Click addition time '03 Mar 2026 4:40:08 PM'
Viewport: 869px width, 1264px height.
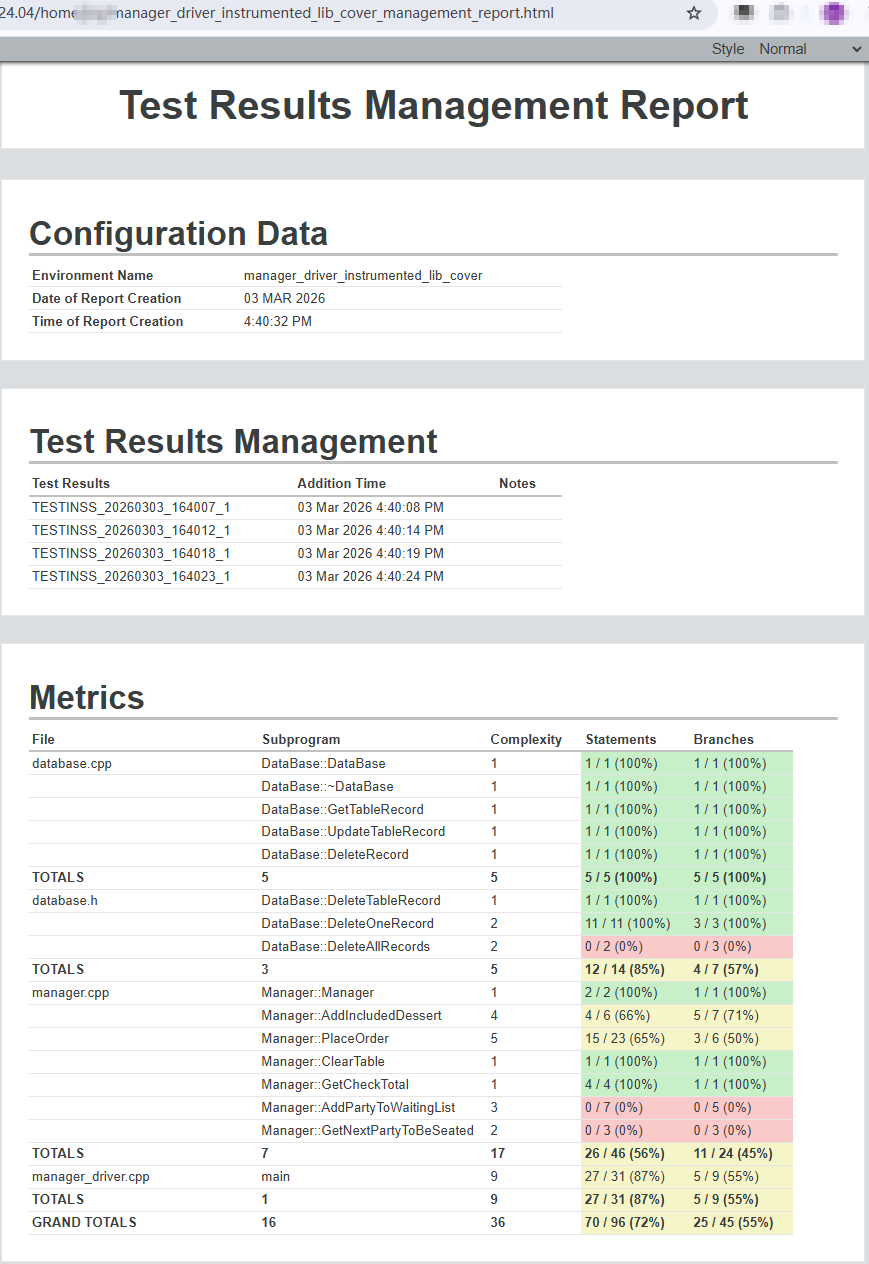coord(370,507)
